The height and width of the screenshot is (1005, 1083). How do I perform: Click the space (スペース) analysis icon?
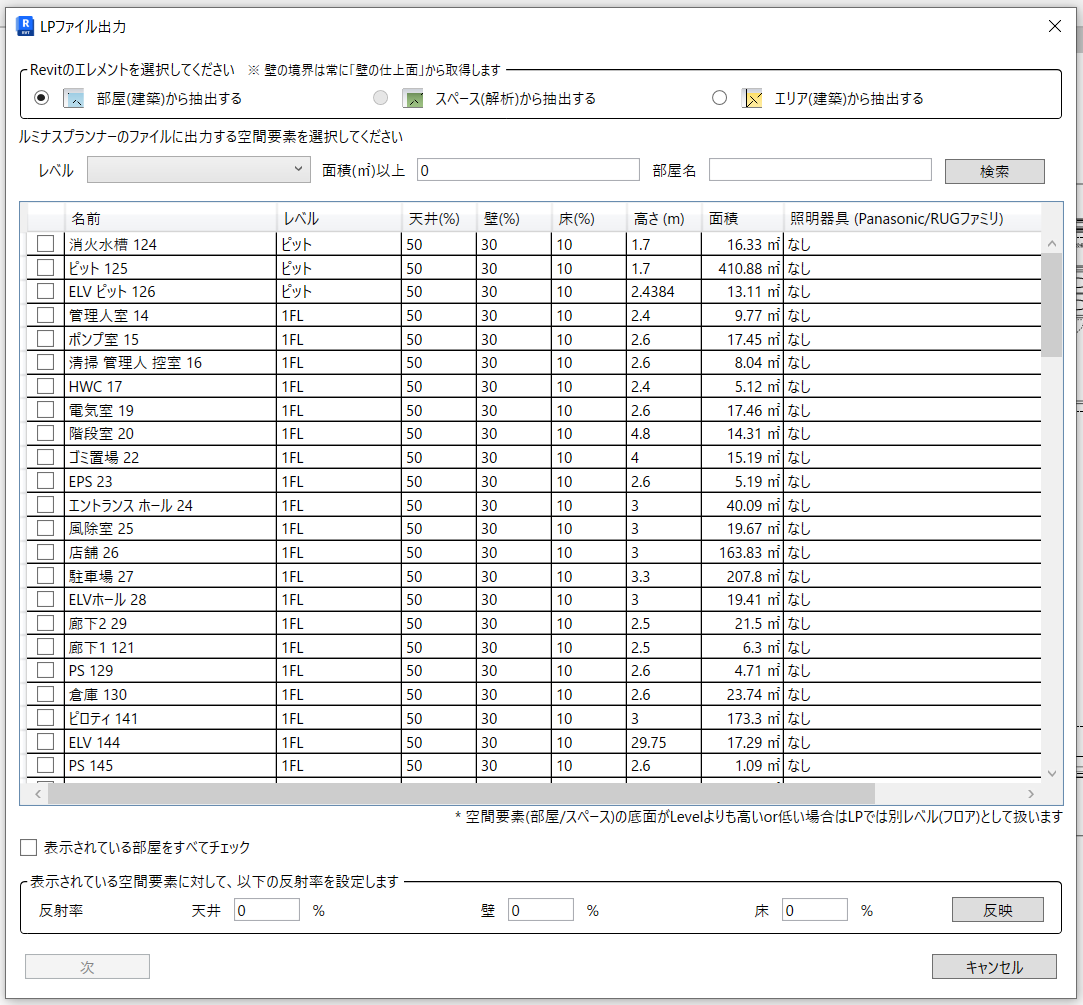coord(413,98)
